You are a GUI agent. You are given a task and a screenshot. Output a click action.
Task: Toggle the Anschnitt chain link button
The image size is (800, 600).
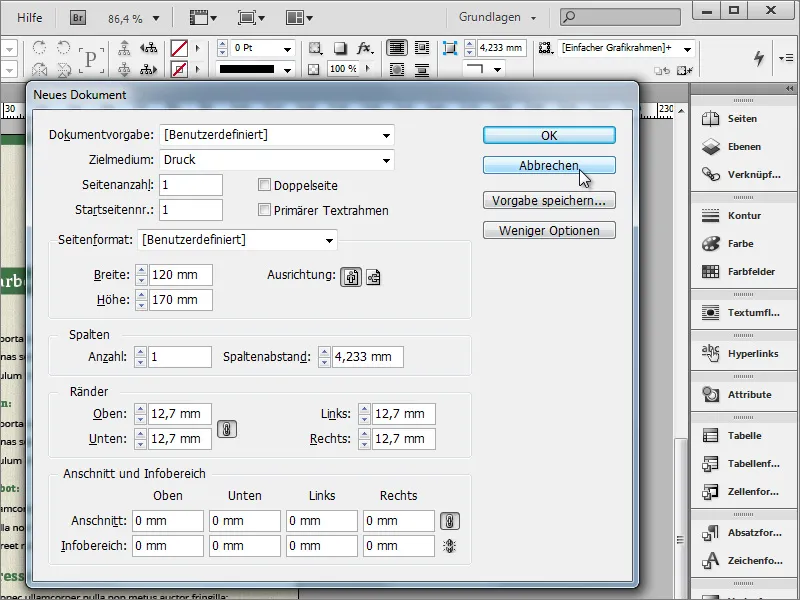pos(449,521)
